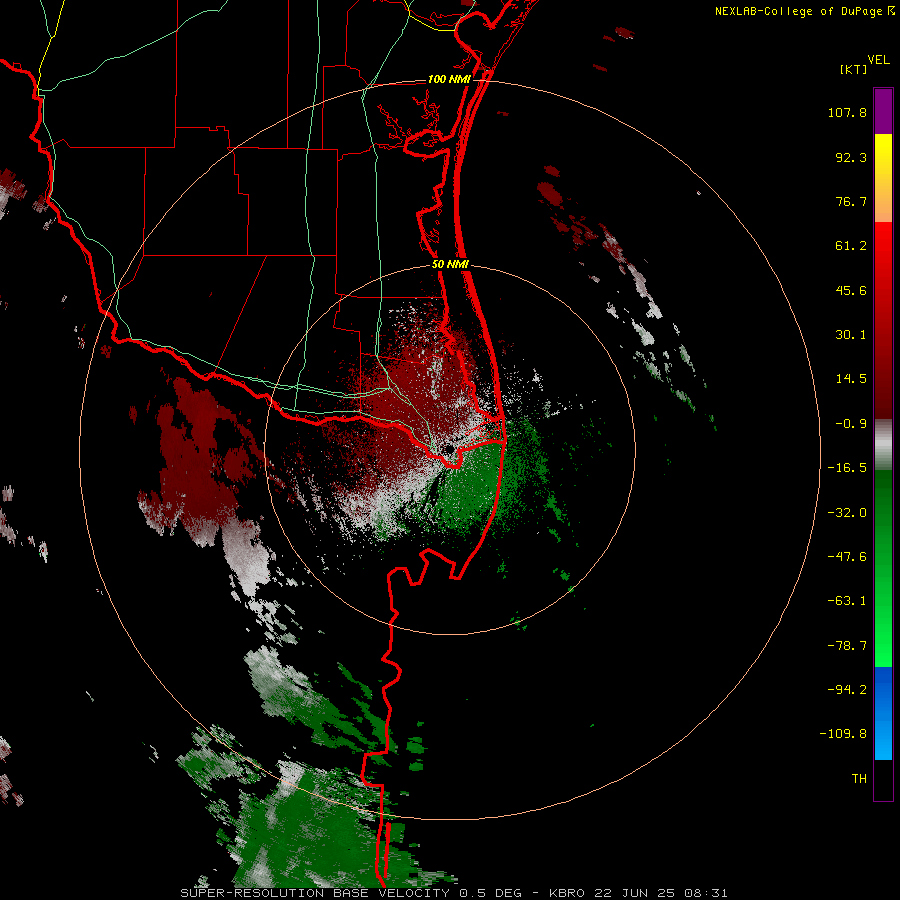Click the -16.5 legend value

pyautogui.click(x=847, y=468)
